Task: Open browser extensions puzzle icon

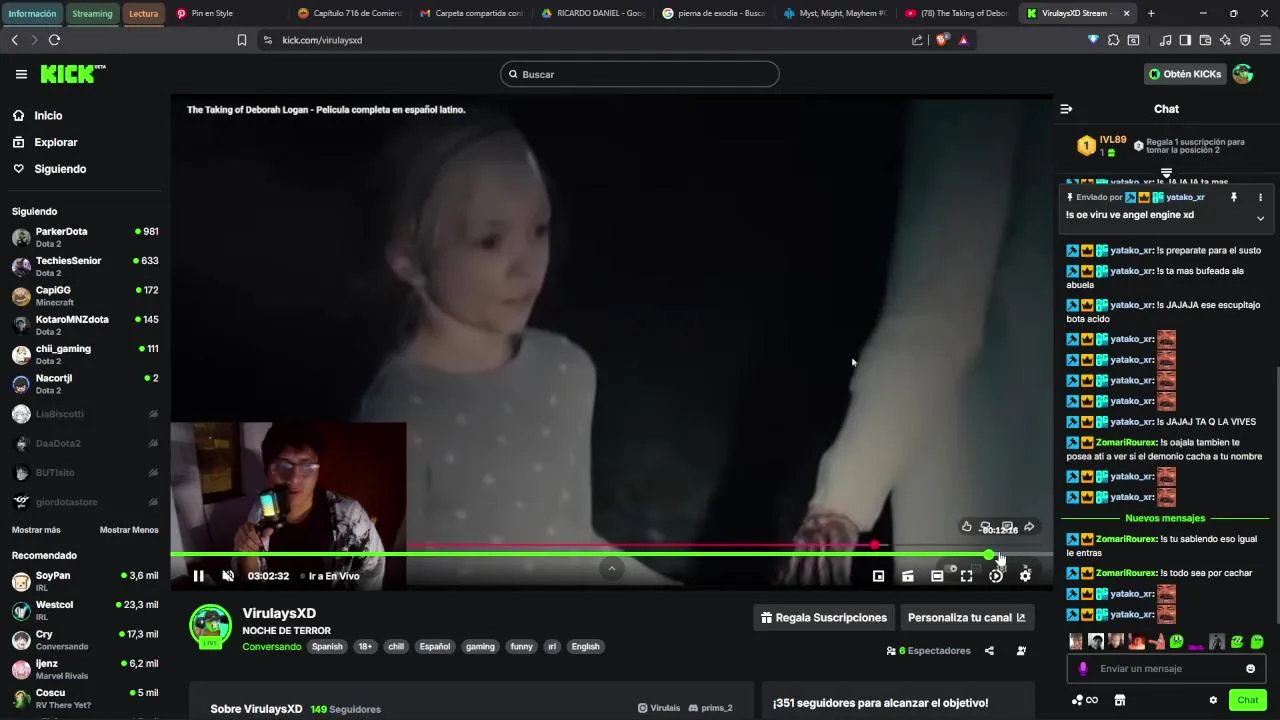Action: click(x=1113, y=40)
